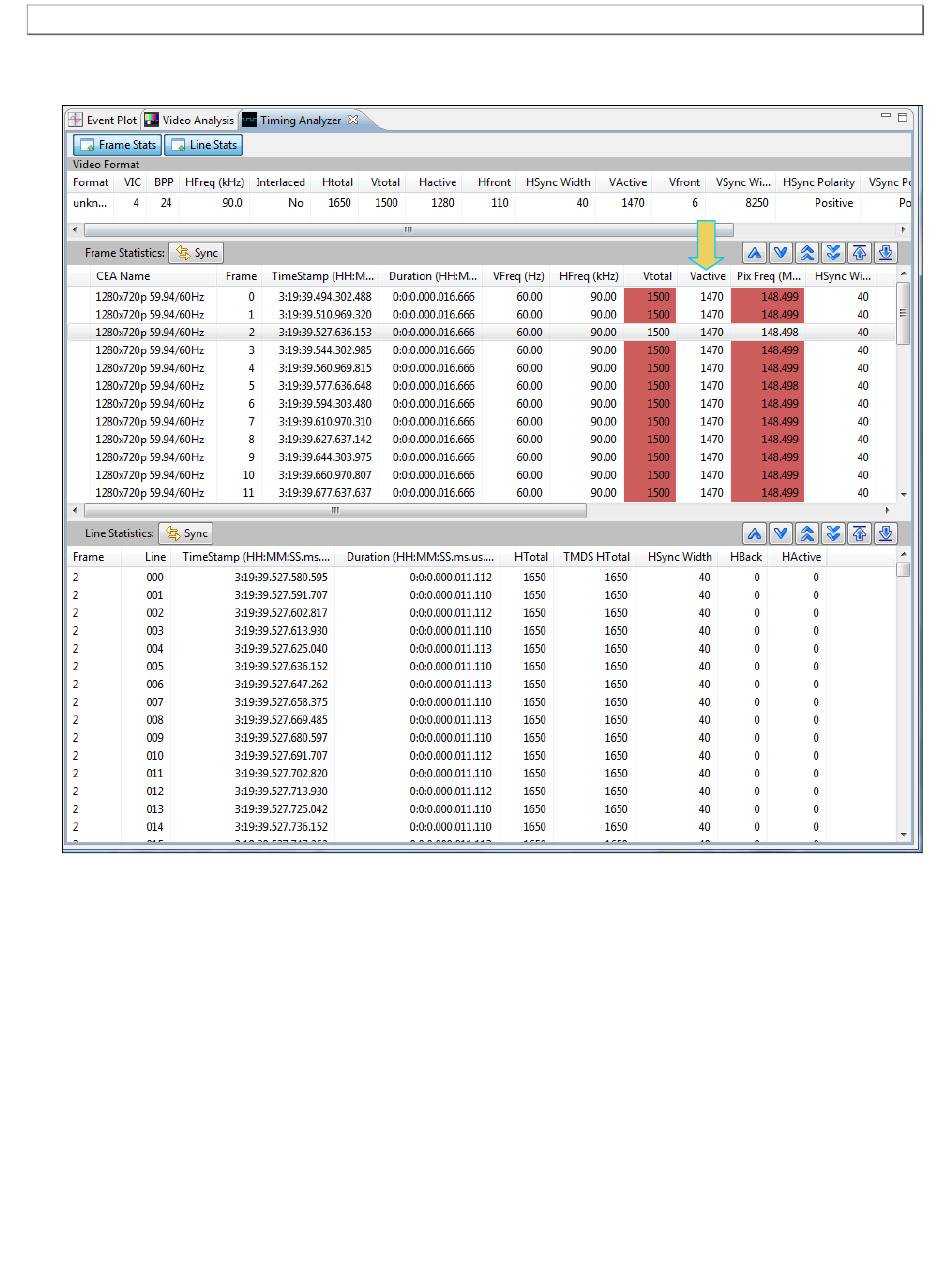Viewport: 950px width, 1267px height.
Task: Click the single up arrow in Frame Statistics
Action: pyautogui.click(x=755, y=253)
